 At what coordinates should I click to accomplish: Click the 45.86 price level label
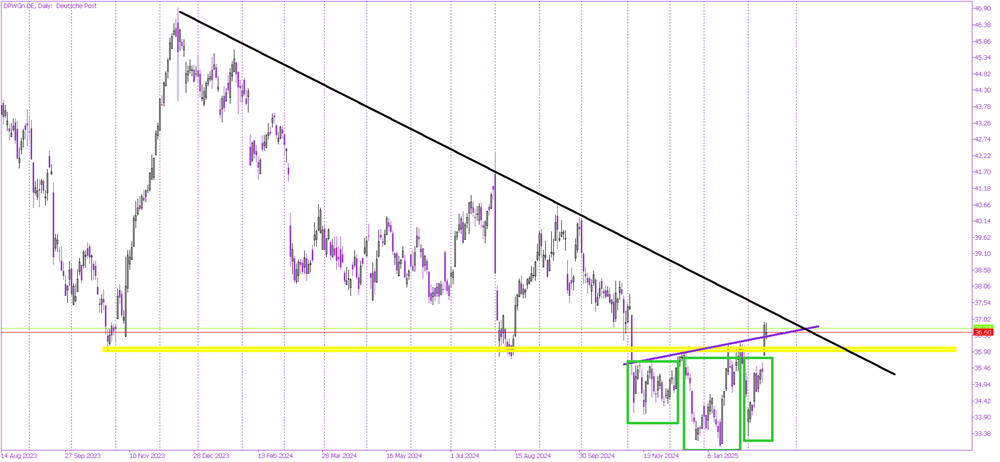[982, 41]
